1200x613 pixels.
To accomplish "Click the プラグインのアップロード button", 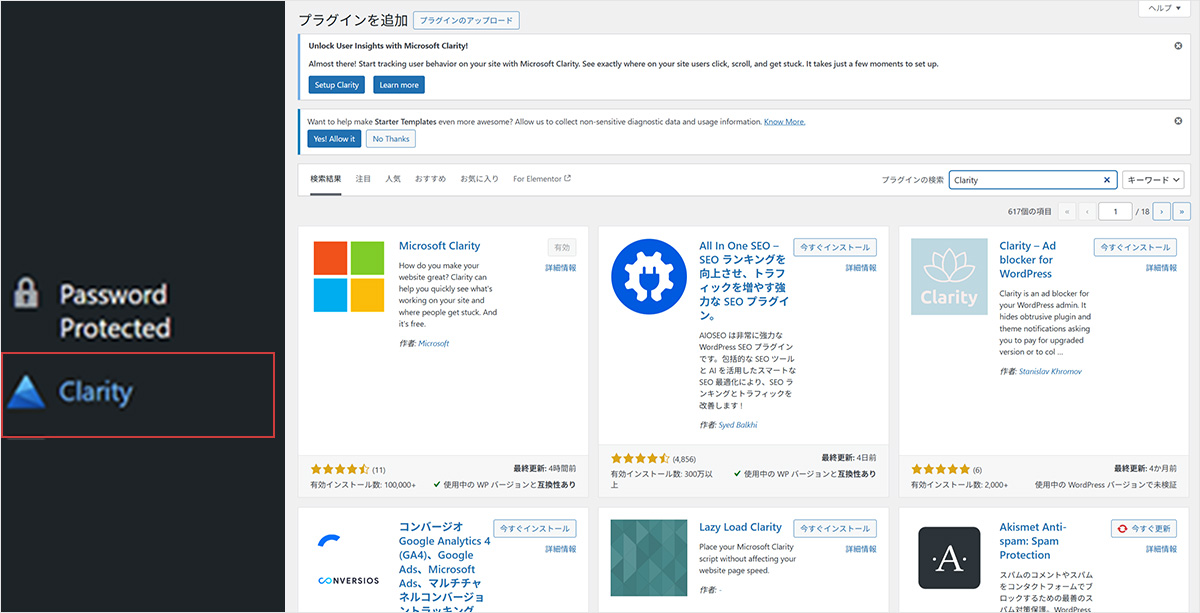I will coord(466,20).
